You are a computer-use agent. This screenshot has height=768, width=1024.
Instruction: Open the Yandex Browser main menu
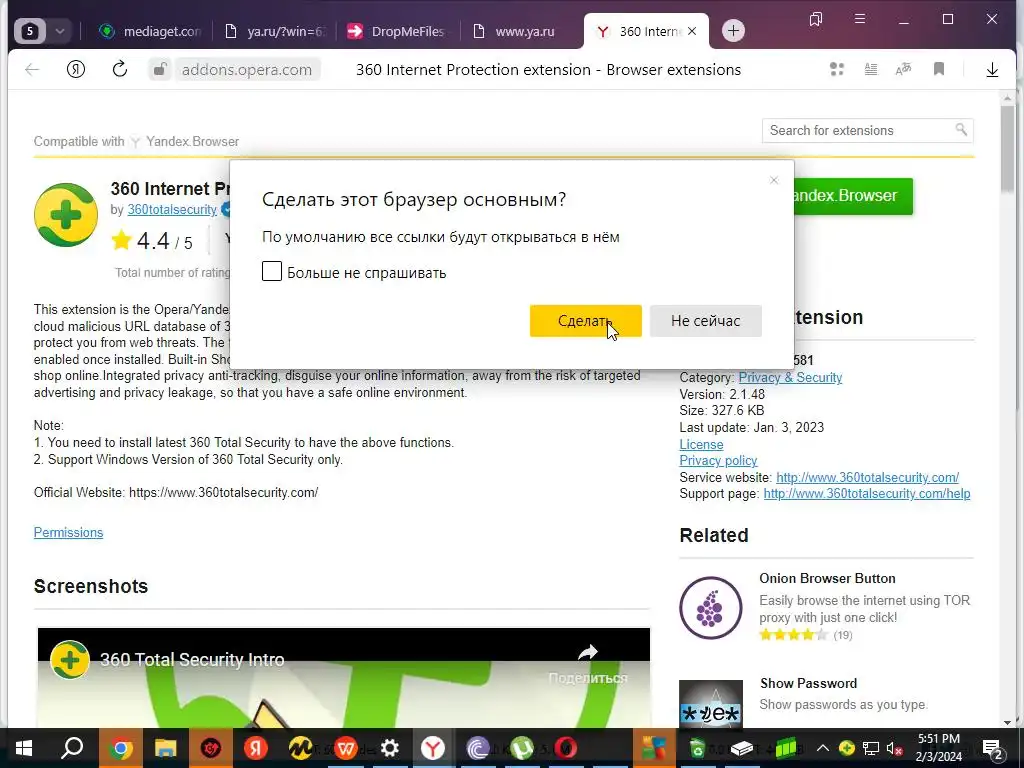[860, 19]
